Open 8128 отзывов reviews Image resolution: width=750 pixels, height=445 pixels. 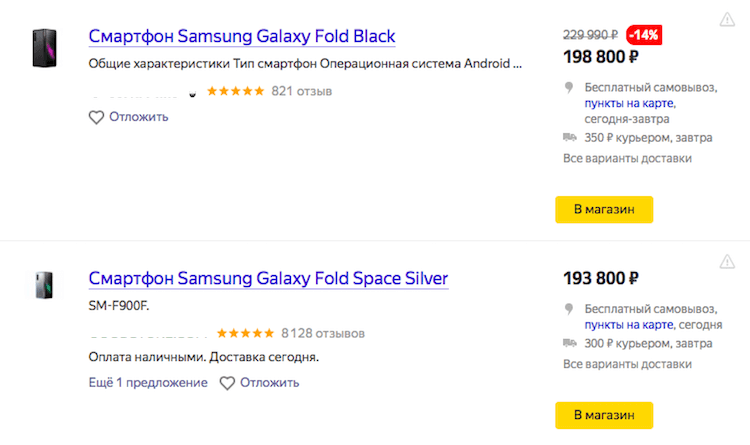pyautogui.click(x=323, y=333)
